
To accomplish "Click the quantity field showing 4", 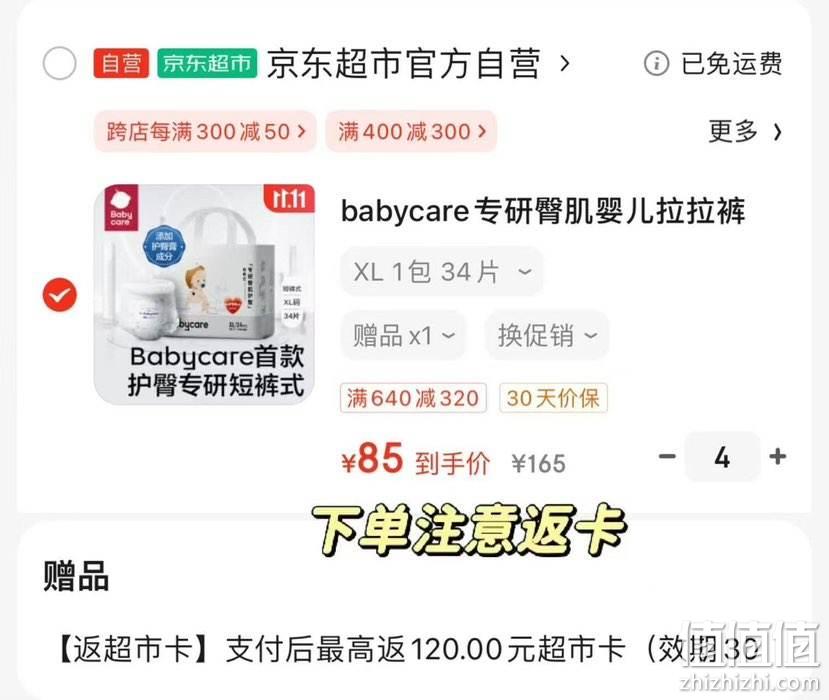I will 722,456.
